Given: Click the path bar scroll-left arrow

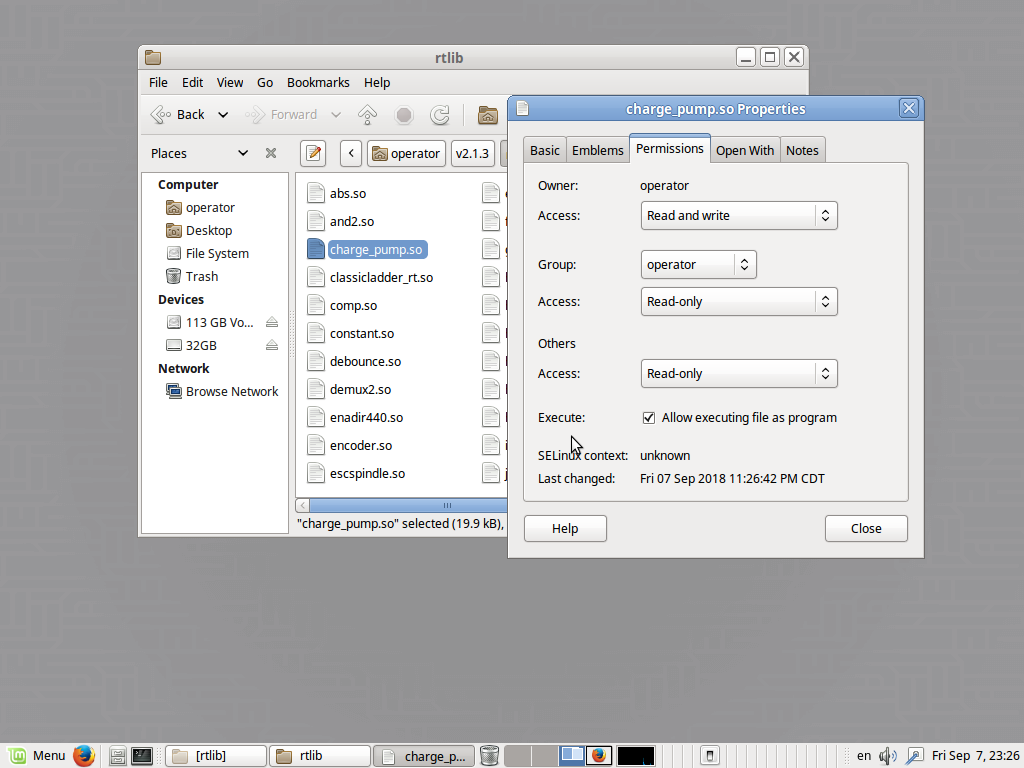Looking at the screenshot, I should [x=351, y=153].
